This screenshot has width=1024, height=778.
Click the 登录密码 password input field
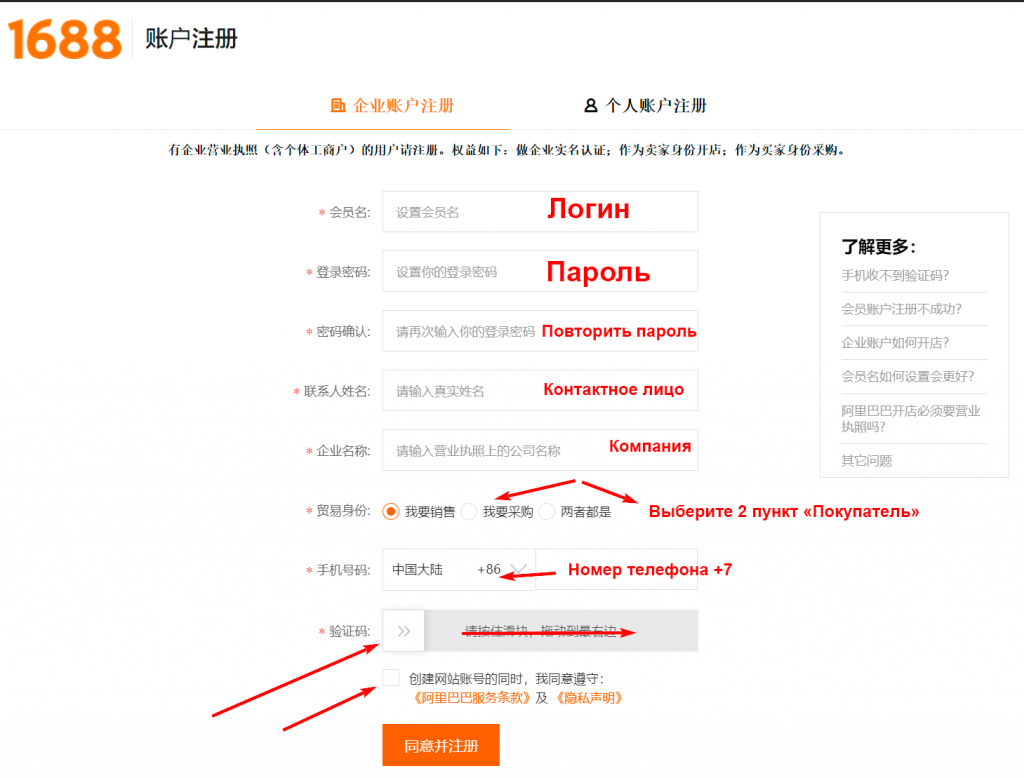[x=540, y=271]
